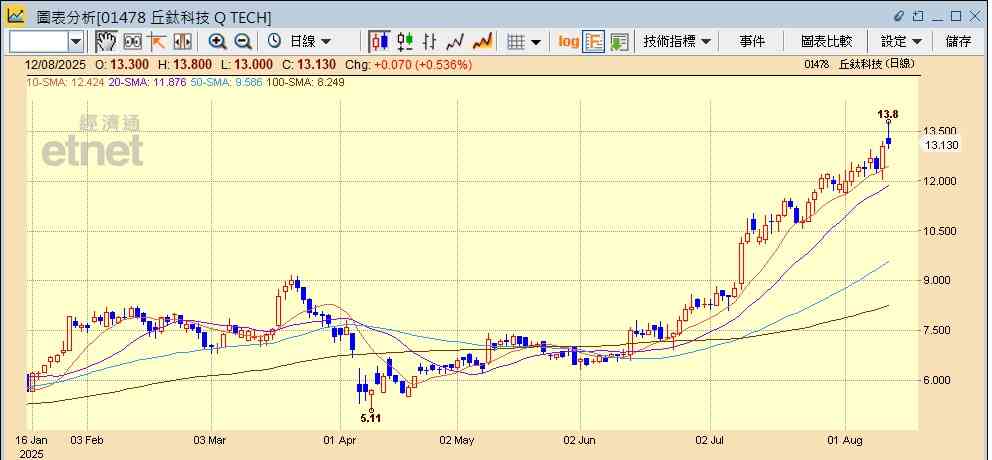This screenshot has width=992, height=460.
Task: Click the 20-SMA: 11.876 label
Action: coord(147,82)
